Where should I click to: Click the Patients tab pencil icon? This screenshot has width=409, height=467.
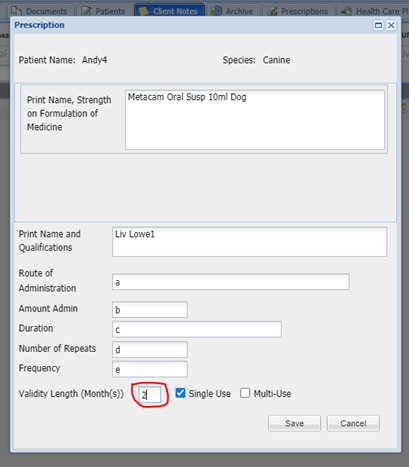pos(87,11)
